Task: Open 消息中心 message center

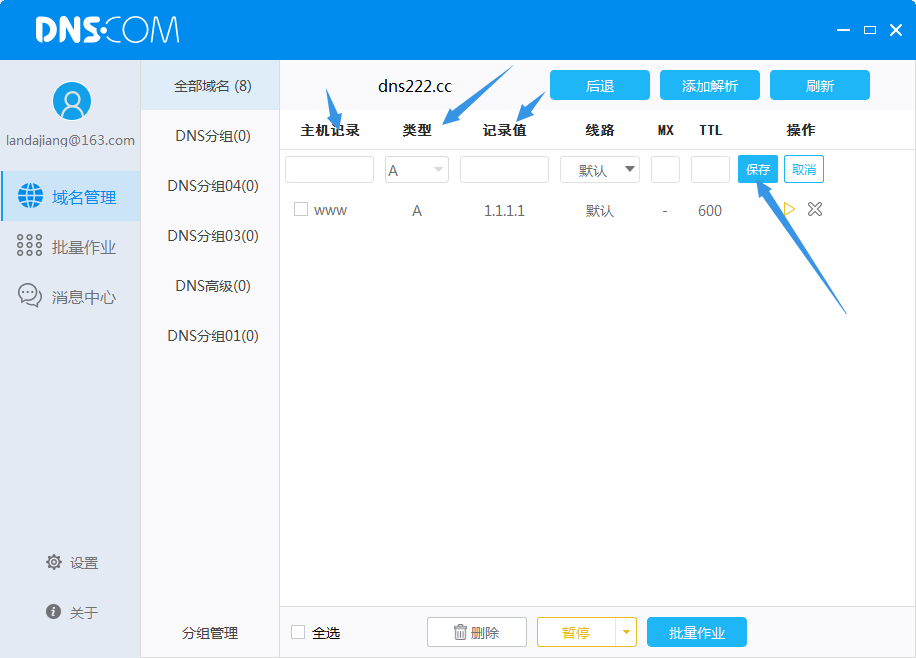Action: 70,297
